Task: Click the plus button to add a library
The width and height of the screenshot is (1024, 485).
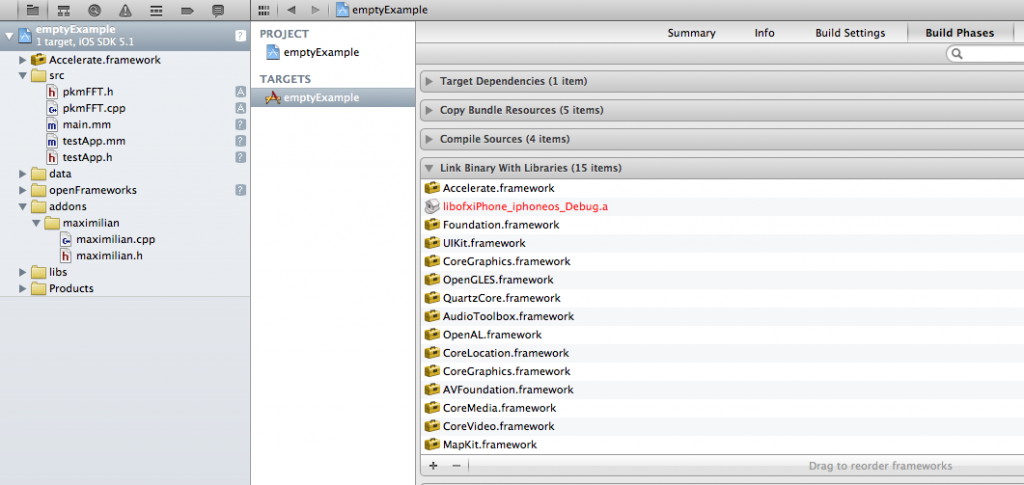Action: (433, 465)
